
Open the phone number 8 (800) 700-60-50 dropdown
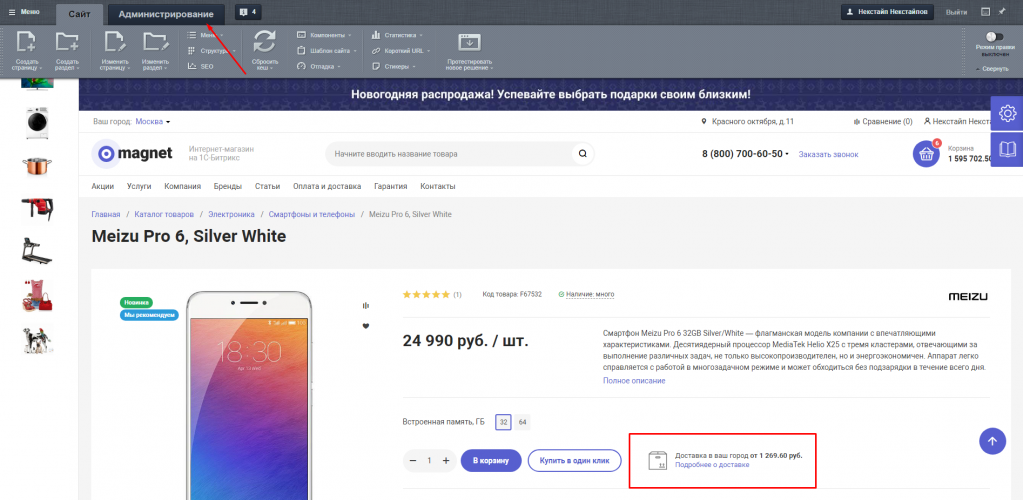coord(745,154)
